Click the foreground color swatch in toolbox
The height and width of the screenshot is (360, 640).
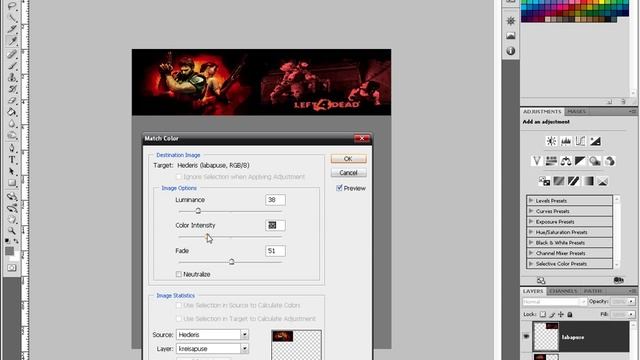click(x=9, y=251)
